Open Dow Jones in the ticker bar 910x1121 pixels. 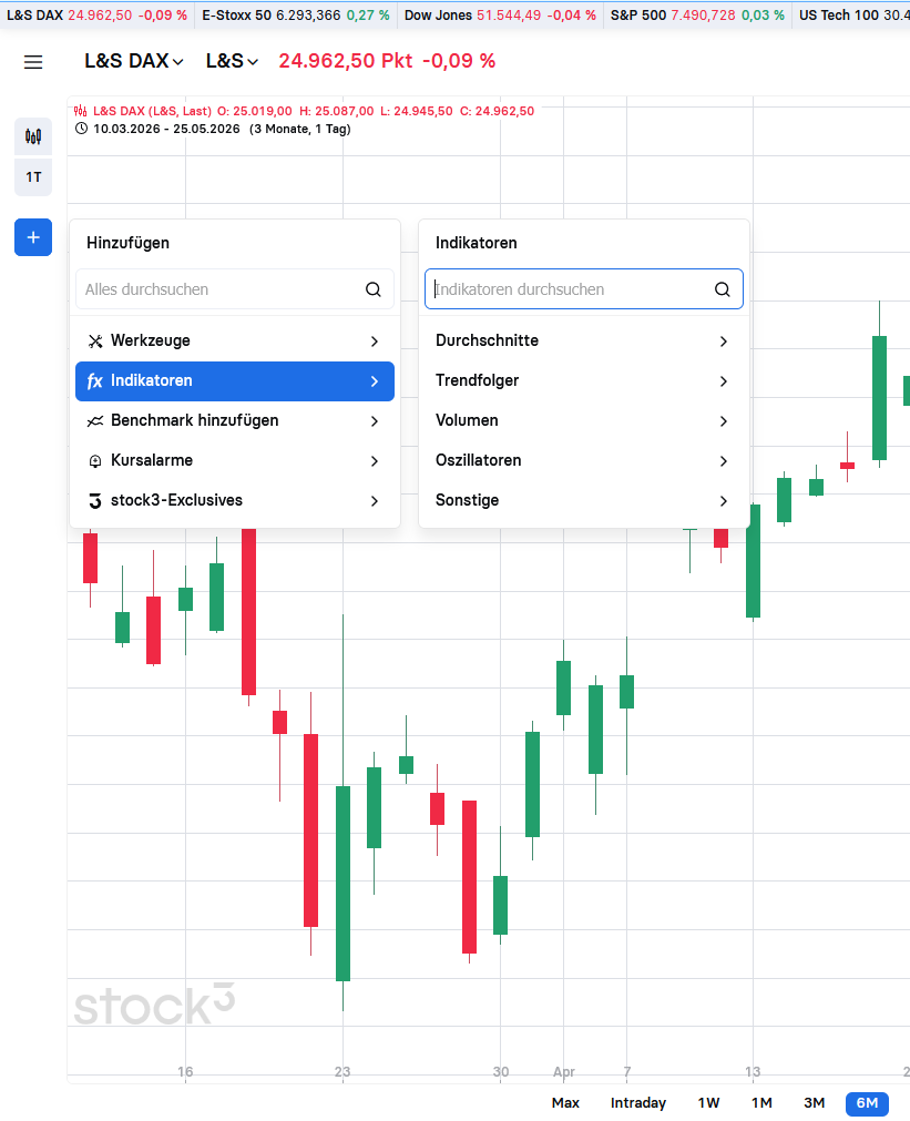click(500, 15)
